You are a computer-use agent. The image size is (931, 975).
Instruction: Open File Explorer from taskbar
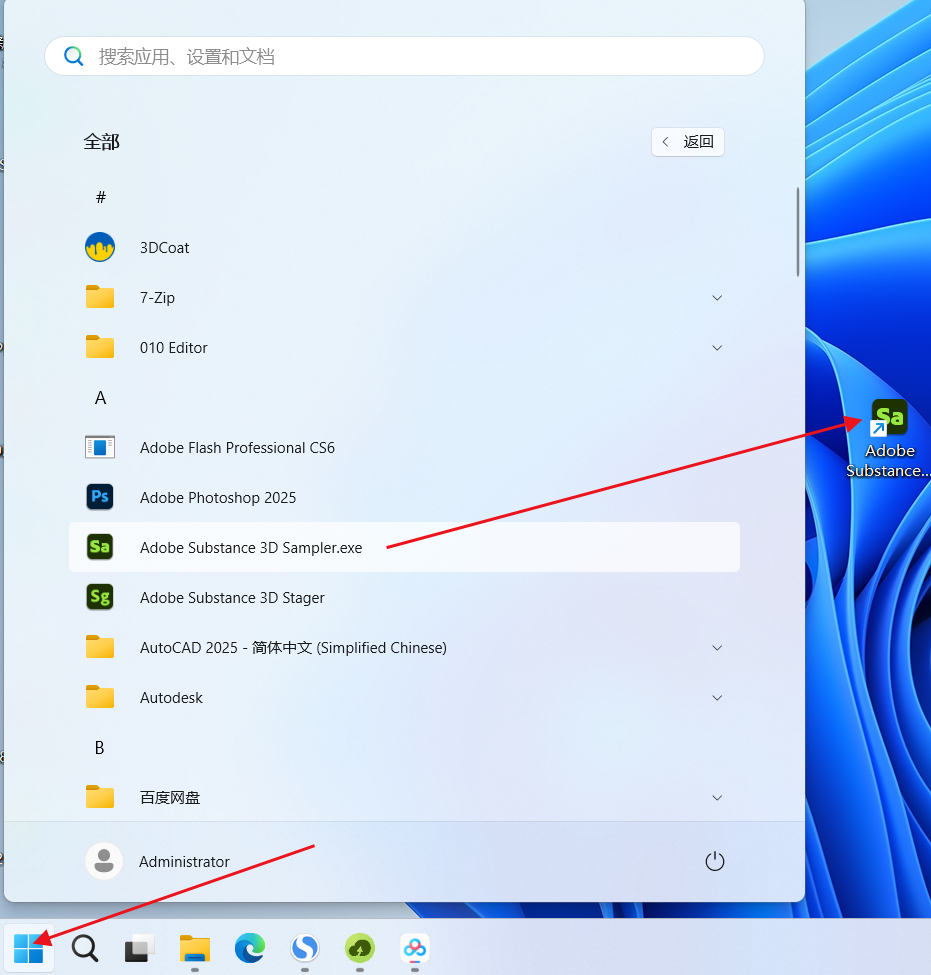click(195, 948)
